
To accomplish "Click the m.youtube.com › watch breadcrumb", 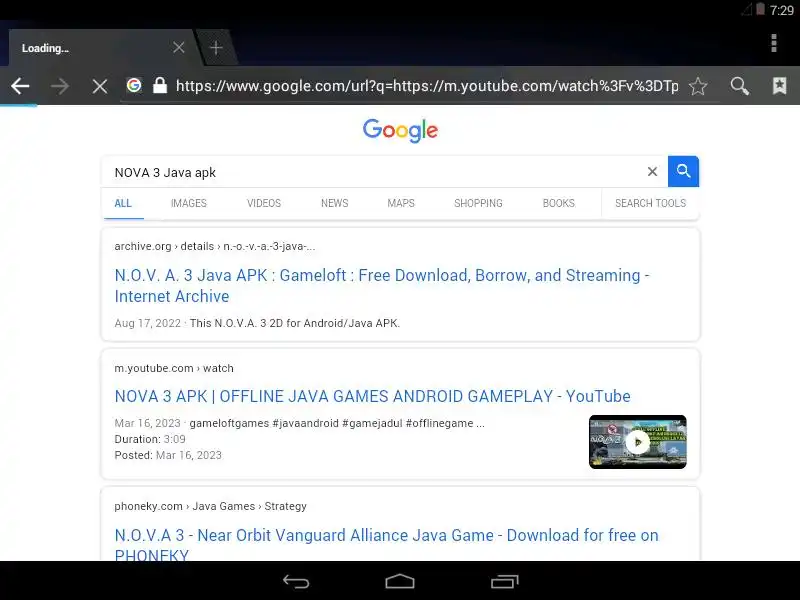I will click(x=174, y=368).
